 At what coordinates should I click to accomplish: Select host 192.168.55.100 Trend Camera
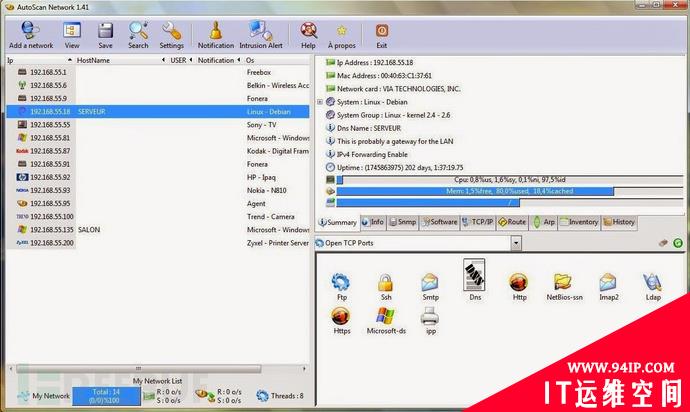point(158,217)
